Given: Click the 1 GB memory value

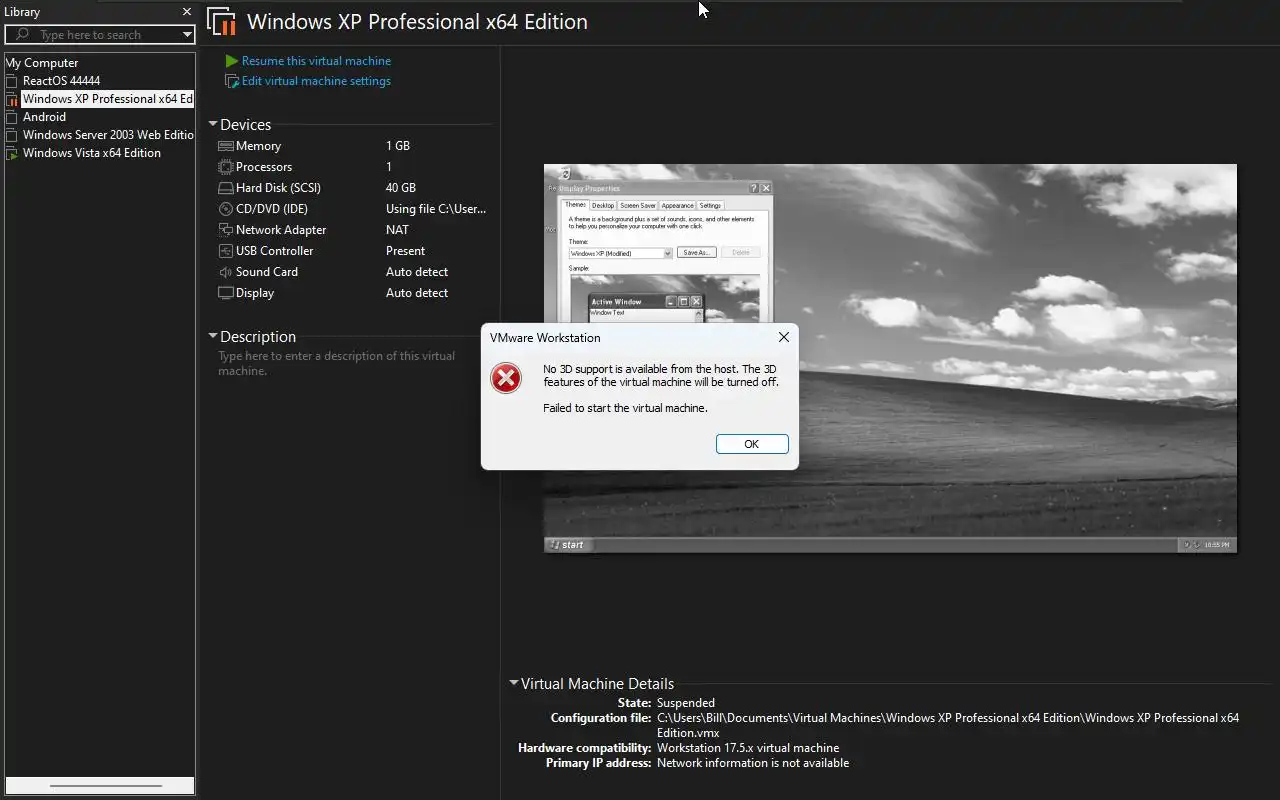Looking at the screenshot, I should [x=398, y=146].
